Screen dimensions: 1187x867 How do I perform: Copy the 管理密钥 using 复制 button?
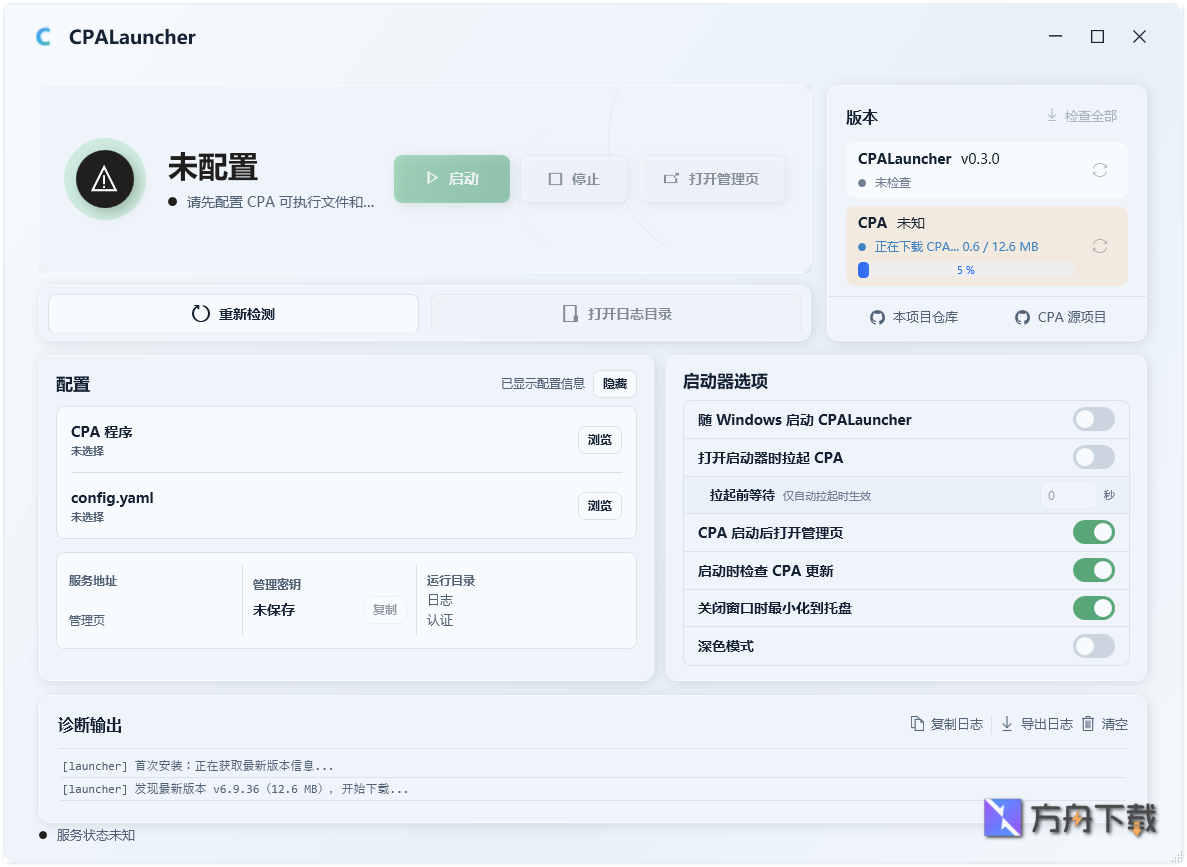(385, 609)
